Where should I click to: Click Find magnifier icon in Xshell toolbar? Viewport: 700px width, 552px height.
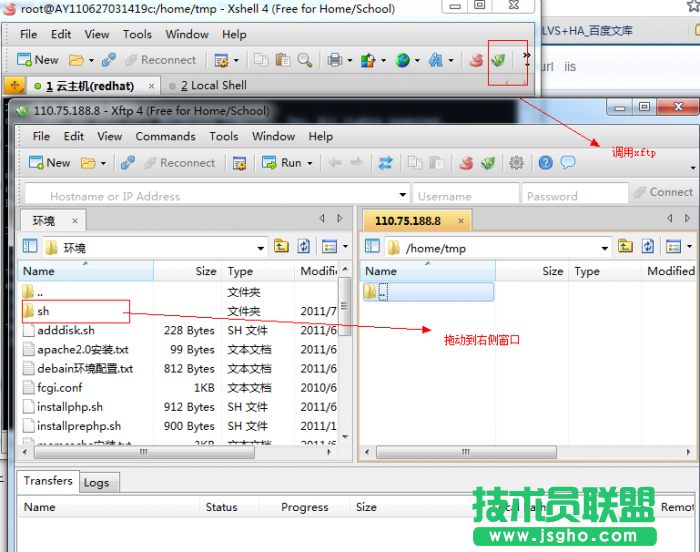click(305, 60)
